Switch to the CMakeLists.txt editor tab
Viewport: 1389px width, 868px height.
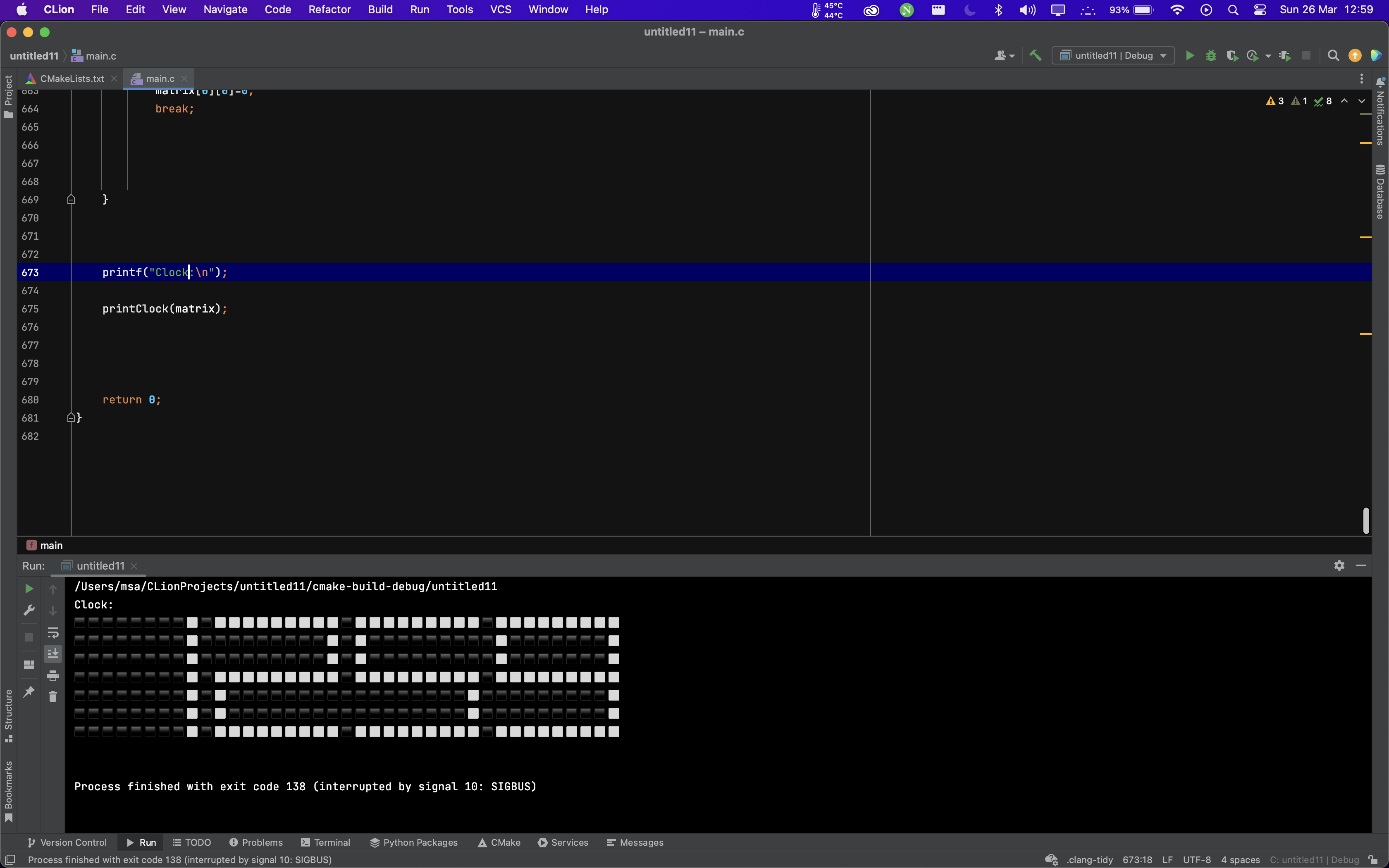point(72,79)
